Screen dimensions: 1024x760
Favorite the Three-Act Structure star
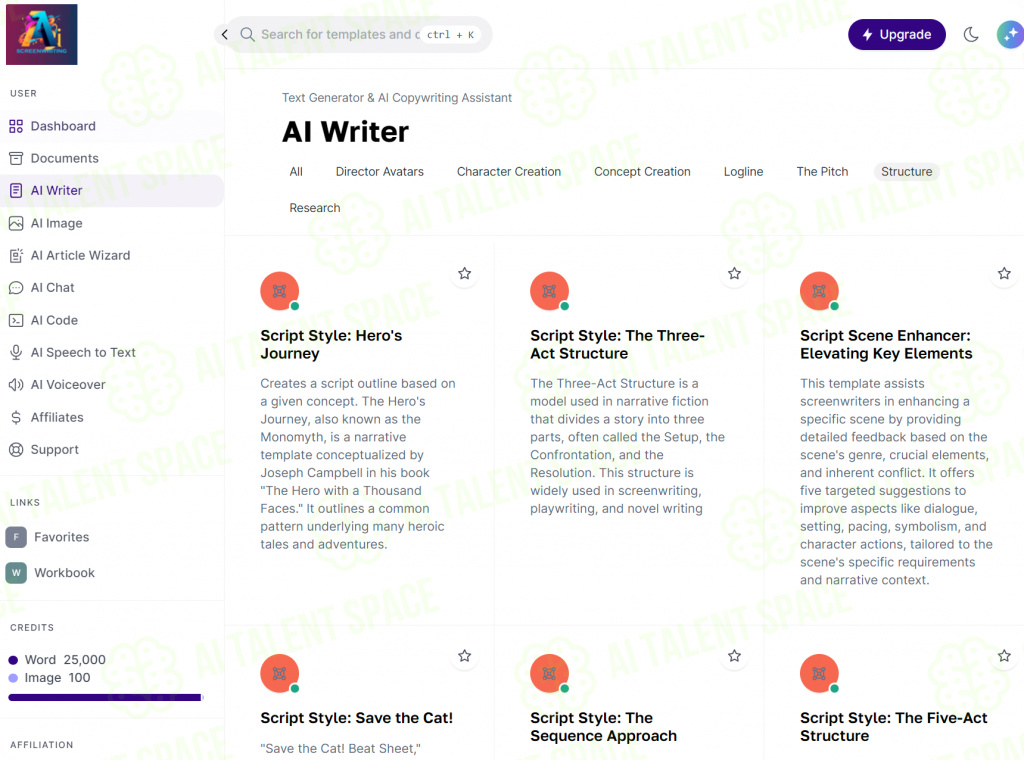click(734, 274)
